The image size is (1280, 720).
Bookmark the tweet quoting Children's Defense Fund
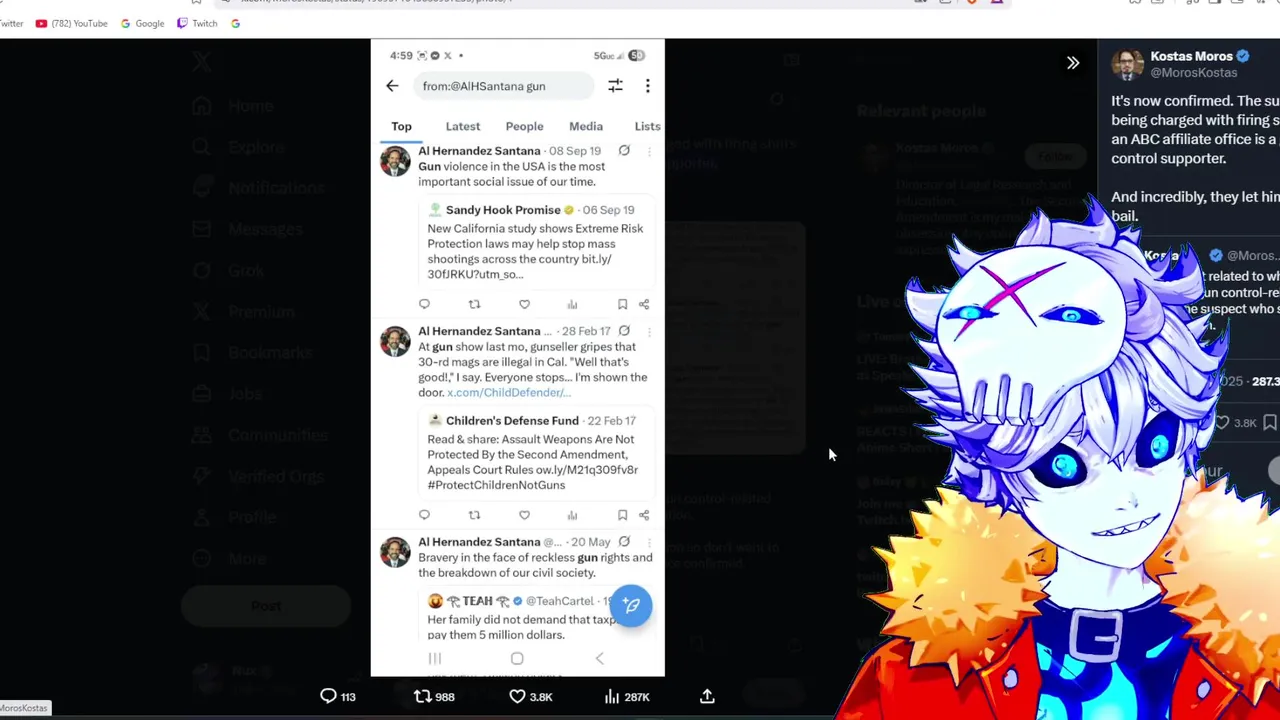click(622, 515)
